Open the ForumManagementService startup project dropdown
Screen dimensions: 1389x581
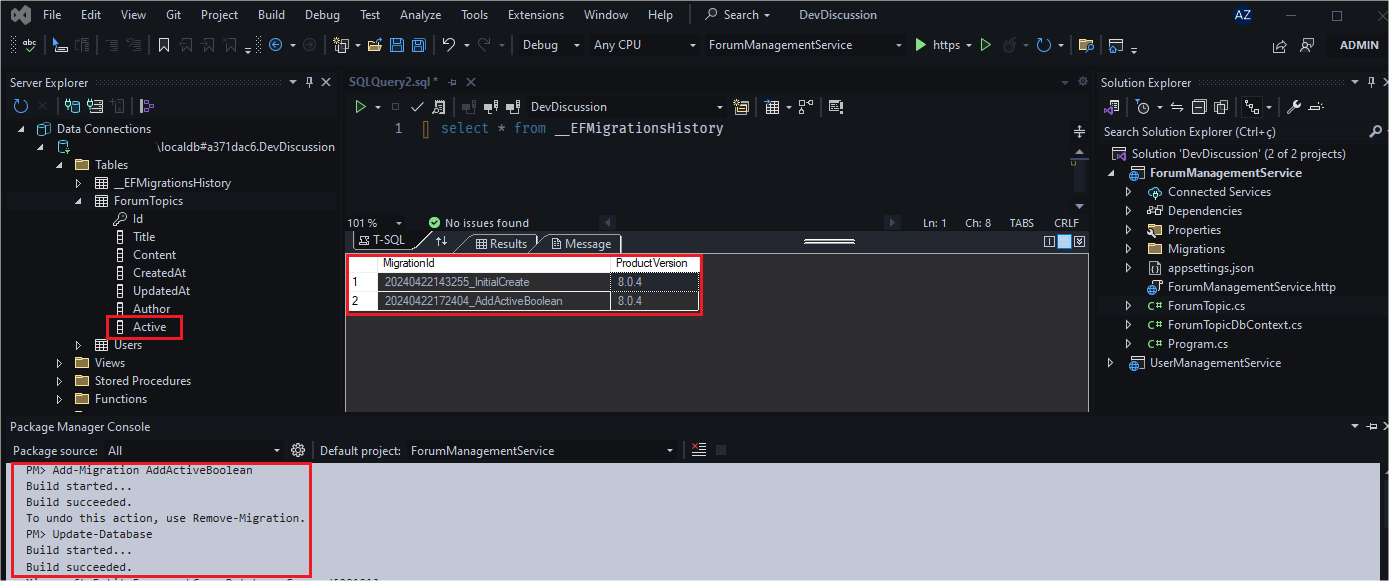pyautogui.click(x=805, y=45)
